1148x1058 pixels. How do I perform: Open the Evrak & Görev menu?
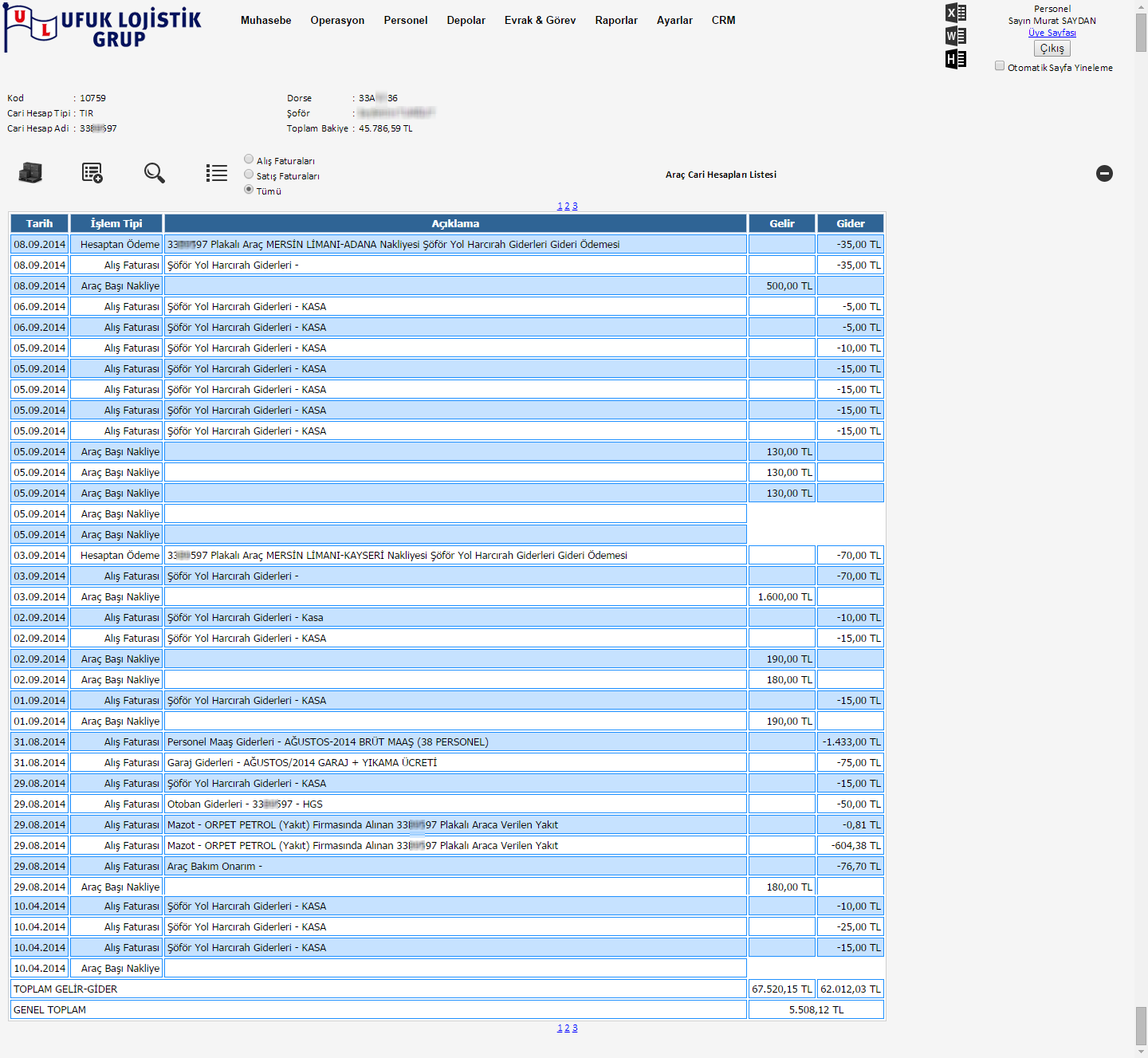click(x=540, y=20)
